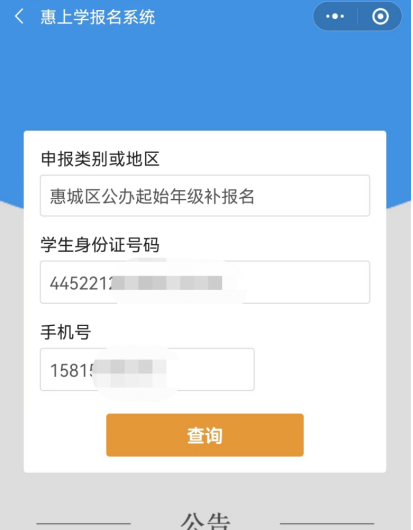Viewport: 413px width, 530px height.
Task: Select 惠城区公办起始年级补报名 text in the field
Action: [x=152, y=196]
